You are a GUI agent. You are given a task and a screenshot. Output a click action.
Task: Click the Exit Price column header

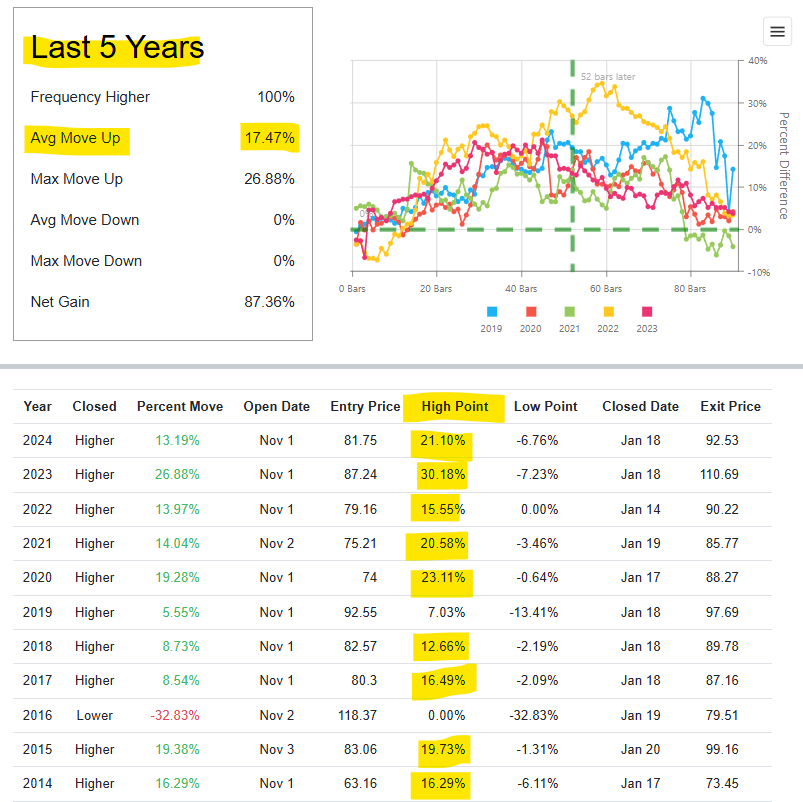[x=730, y=406]
